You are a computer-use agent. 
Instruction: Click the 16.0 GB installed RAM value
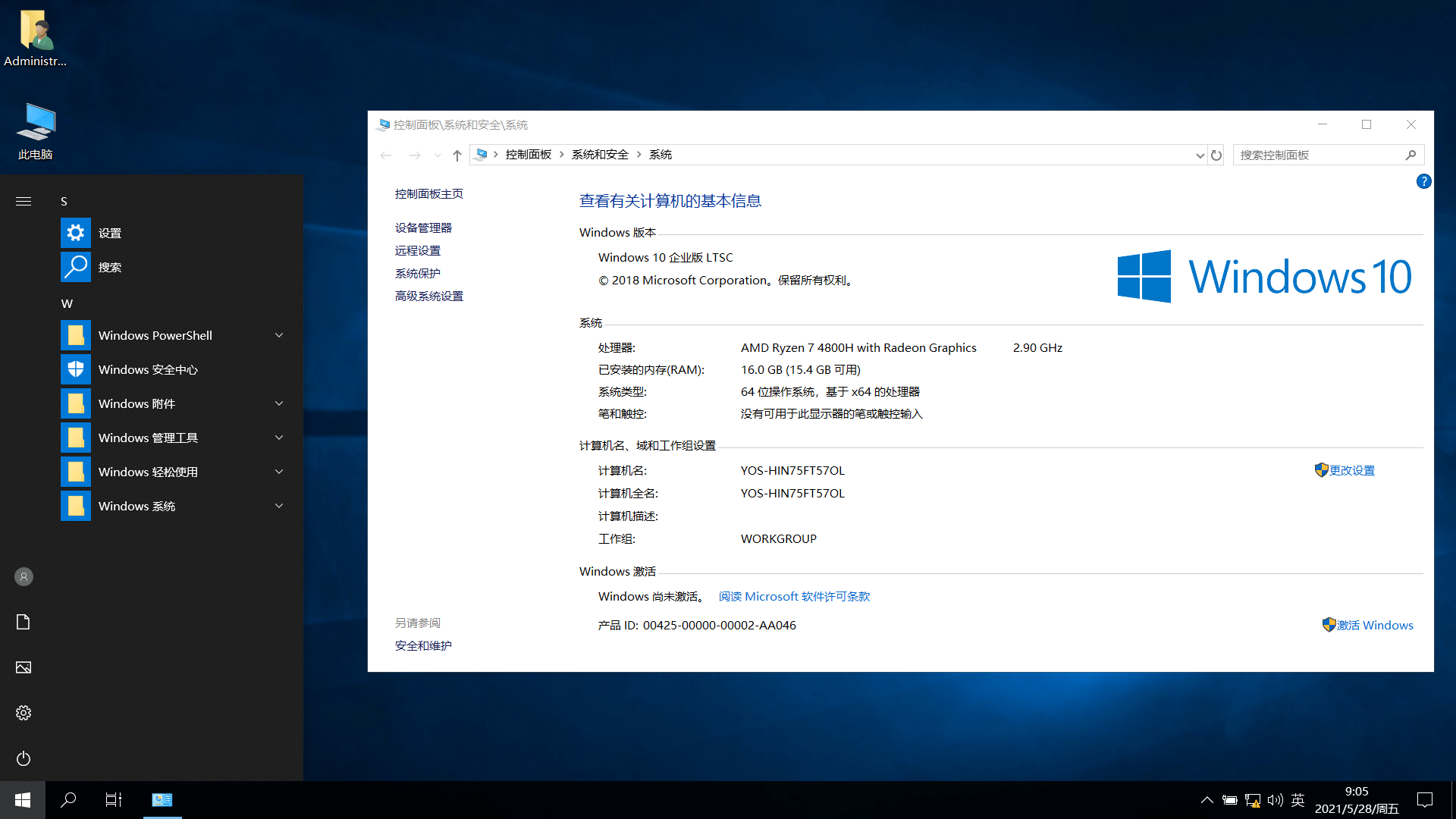click(801, 370)
